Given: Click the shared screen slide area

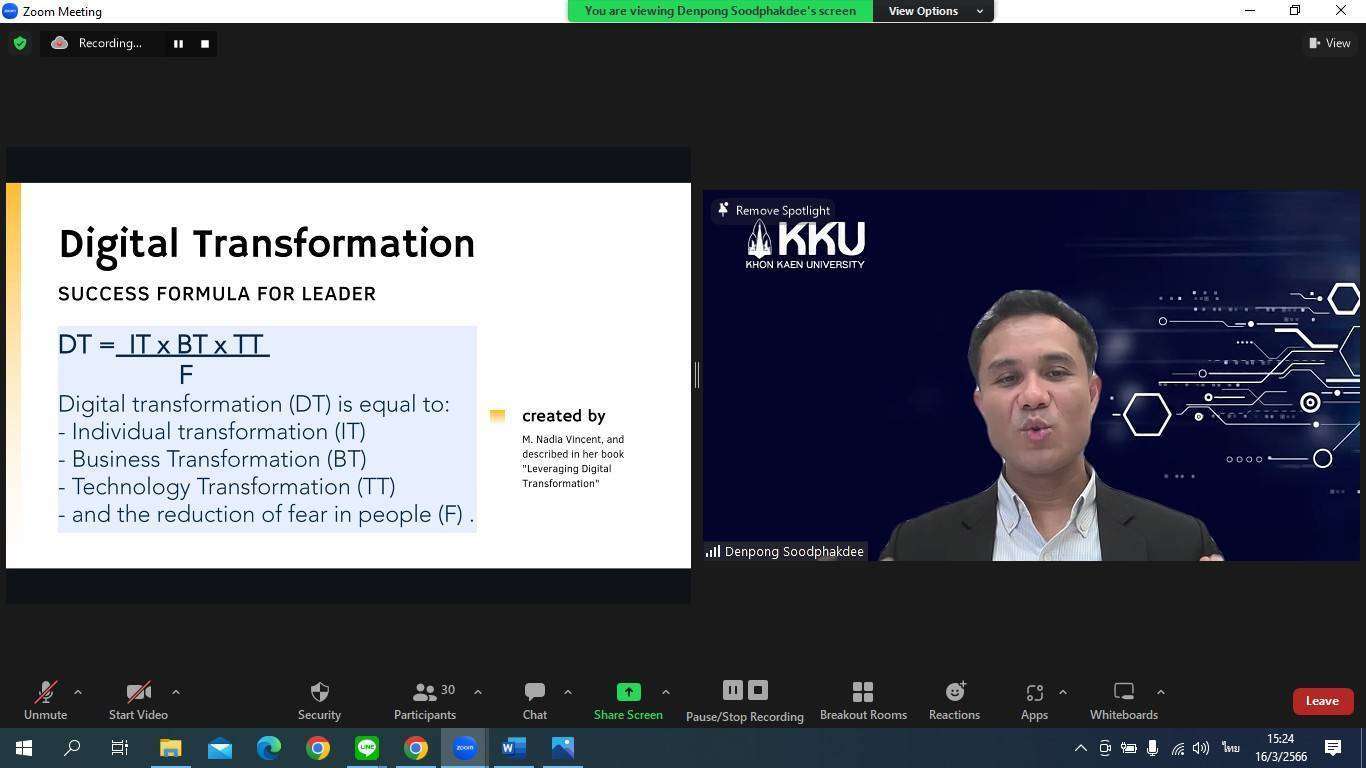Looking at the screenshot, I should 348,375.
